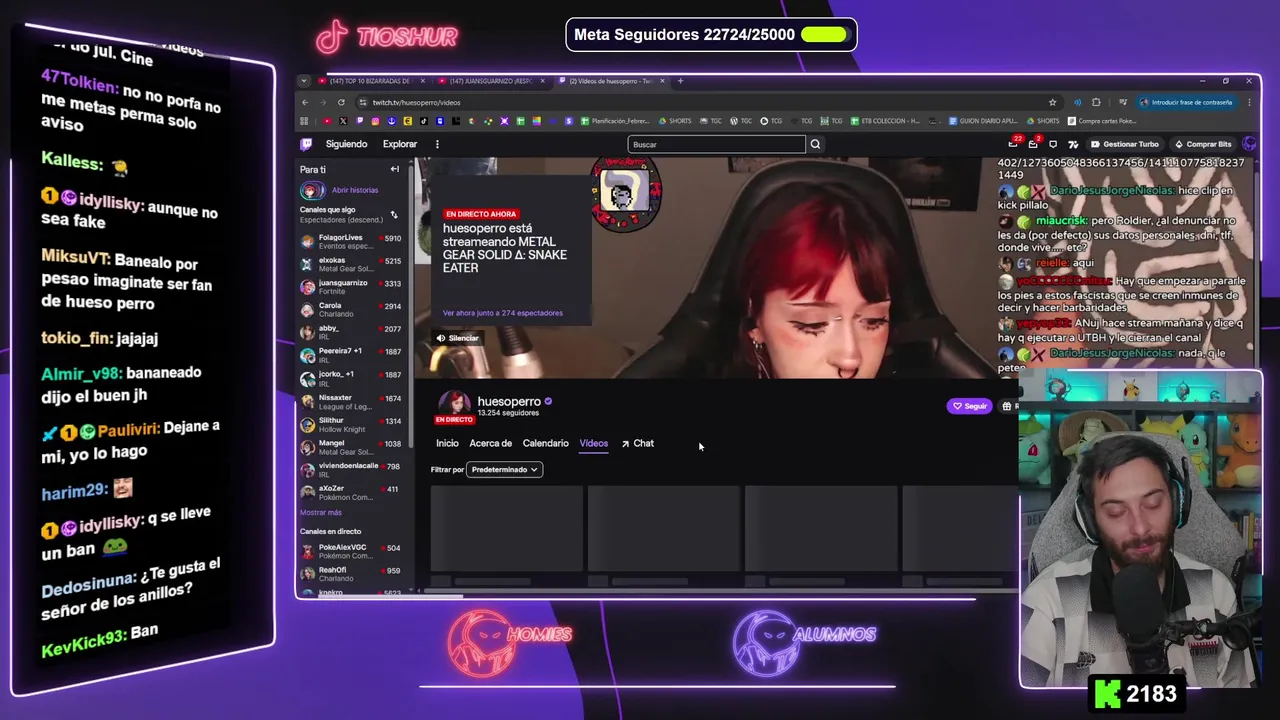Open ReahOfi channel in sidebar
The height and width of the screenshot is (720, 1280).
point(352,574)
